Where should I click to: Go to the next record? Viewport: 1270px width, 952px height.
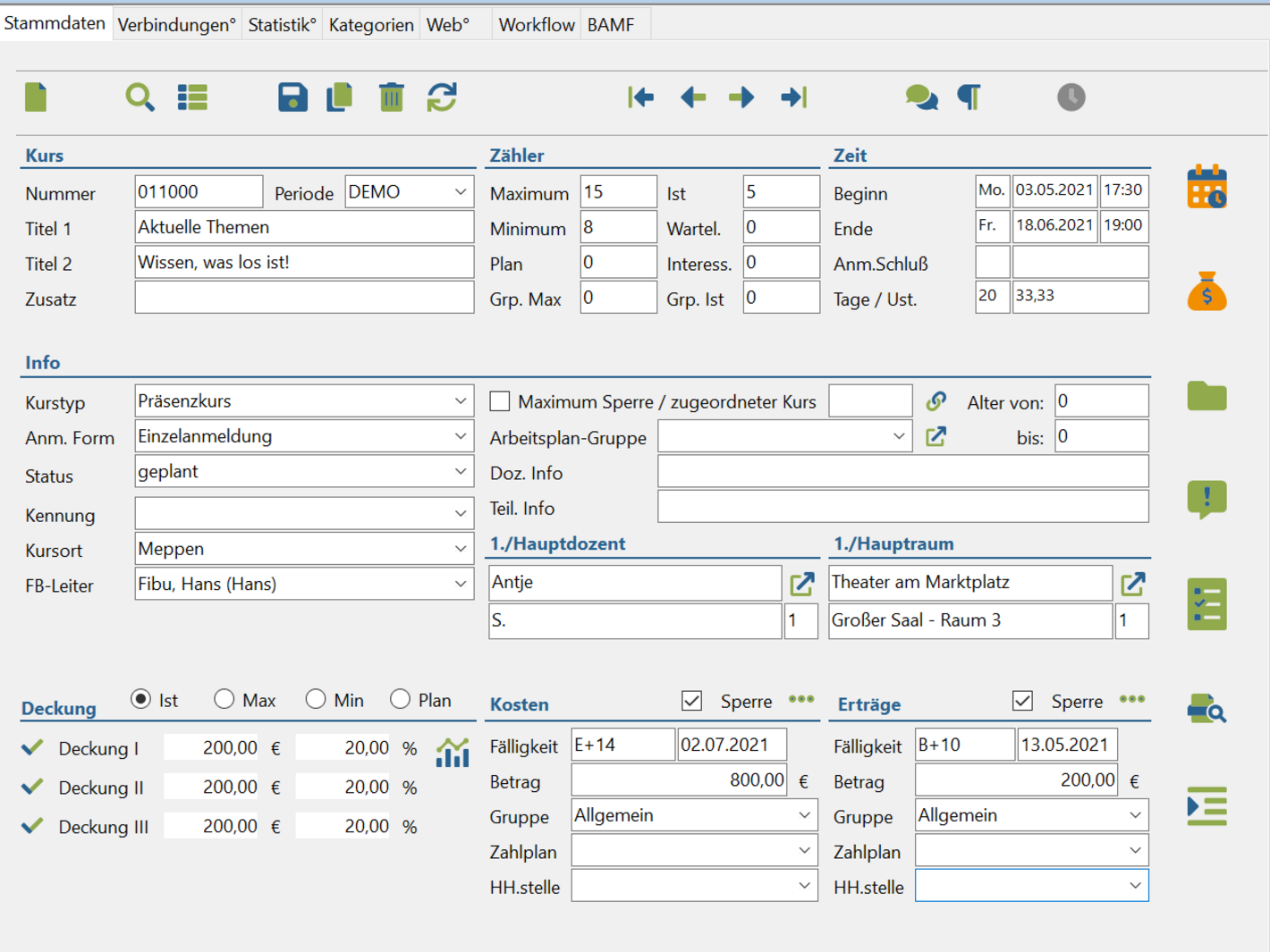coord(741,97)
